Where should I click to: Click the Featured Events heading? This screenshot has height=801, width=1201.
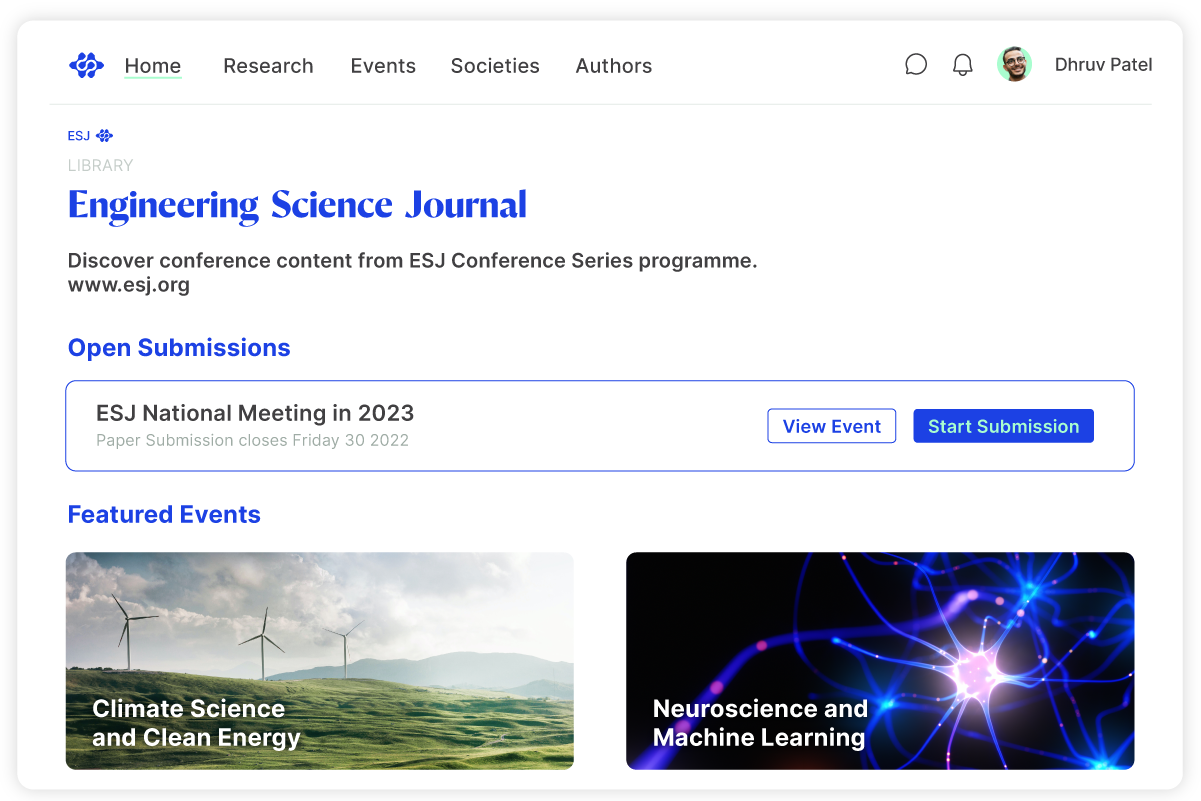coord(164,515)
